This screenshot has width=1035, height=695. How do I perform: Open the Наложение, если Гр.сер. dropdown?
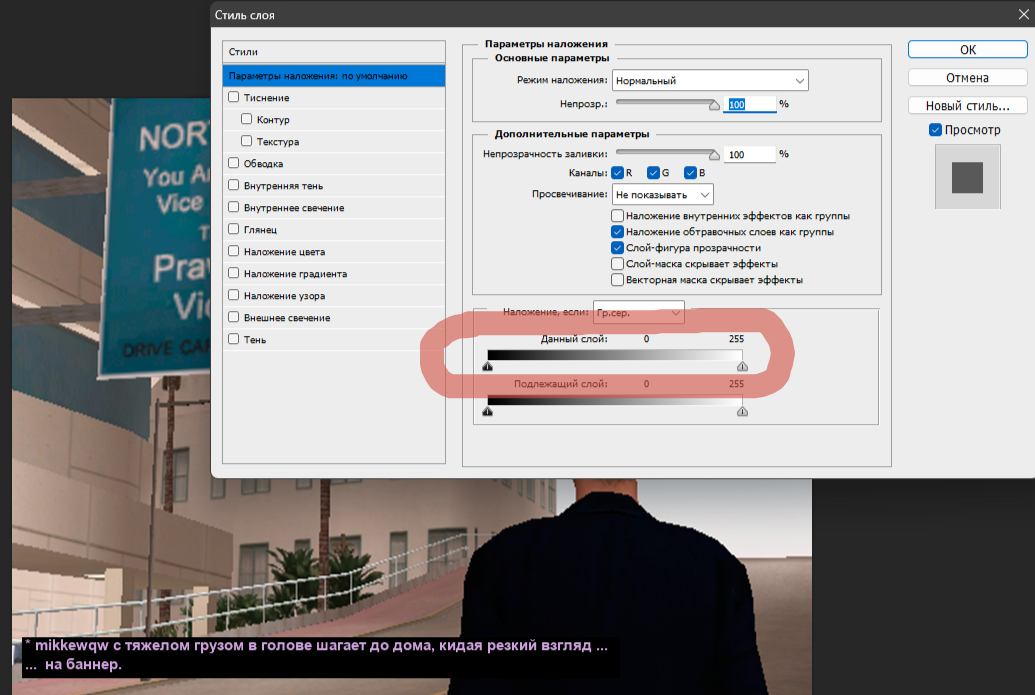click(639, 313)
